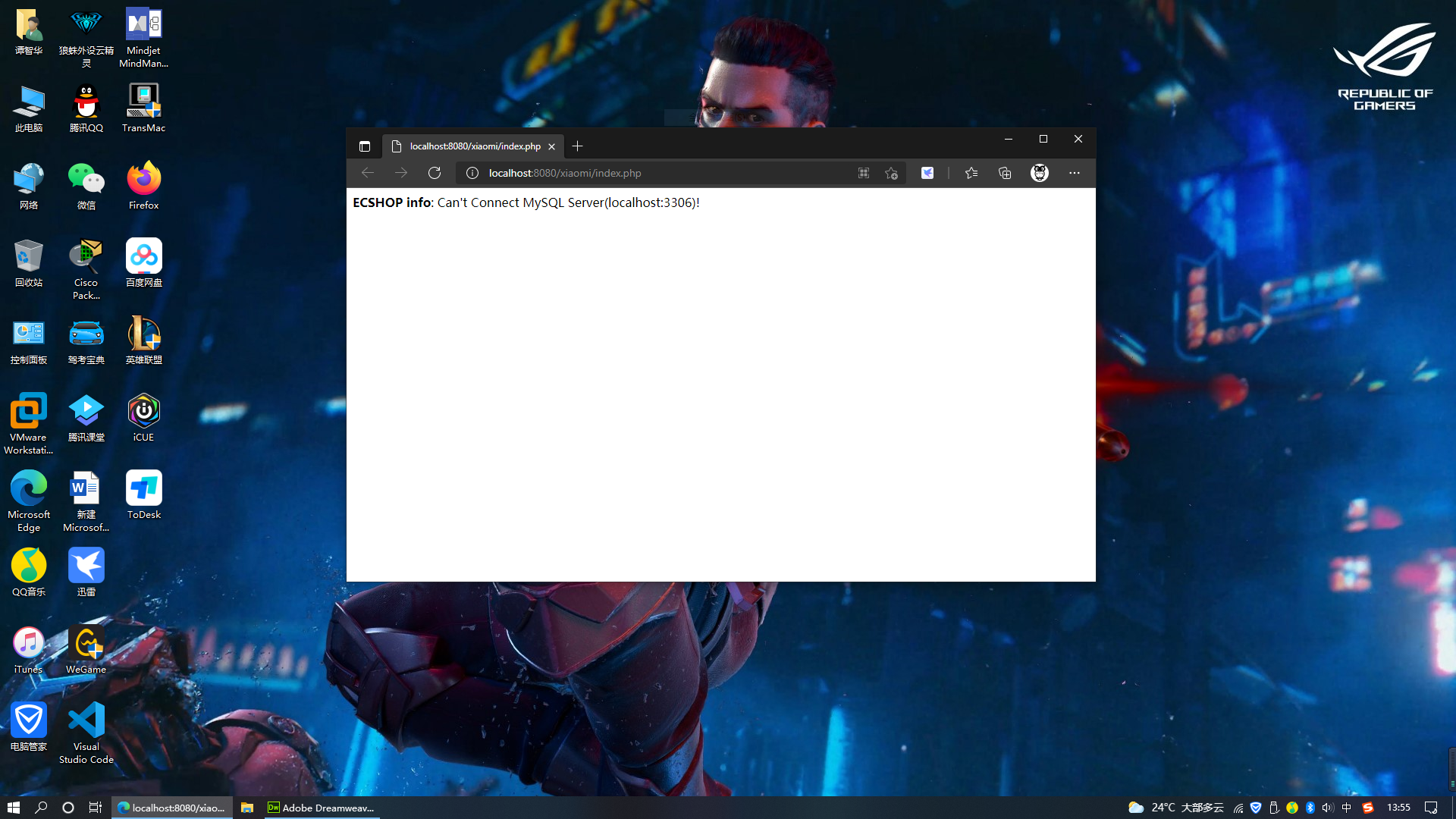This screenshot has width=1456, height=819.
Task: Open a new browser tab
Action: coord(578,146)
